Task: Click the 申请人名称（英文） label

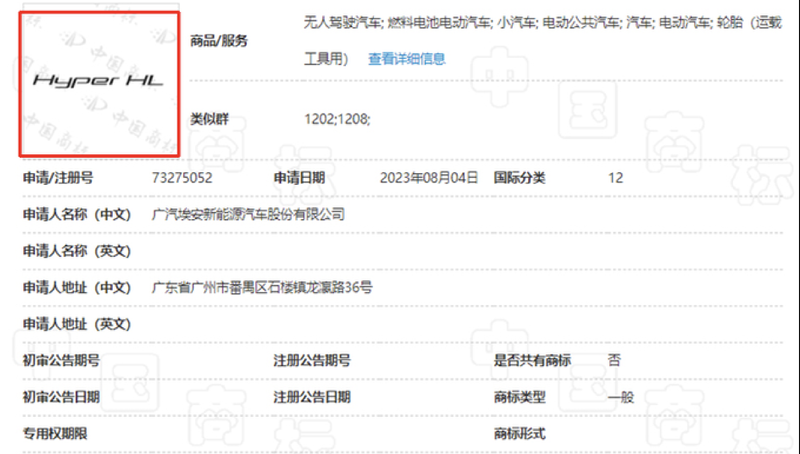Action: (x=77, y=251)
